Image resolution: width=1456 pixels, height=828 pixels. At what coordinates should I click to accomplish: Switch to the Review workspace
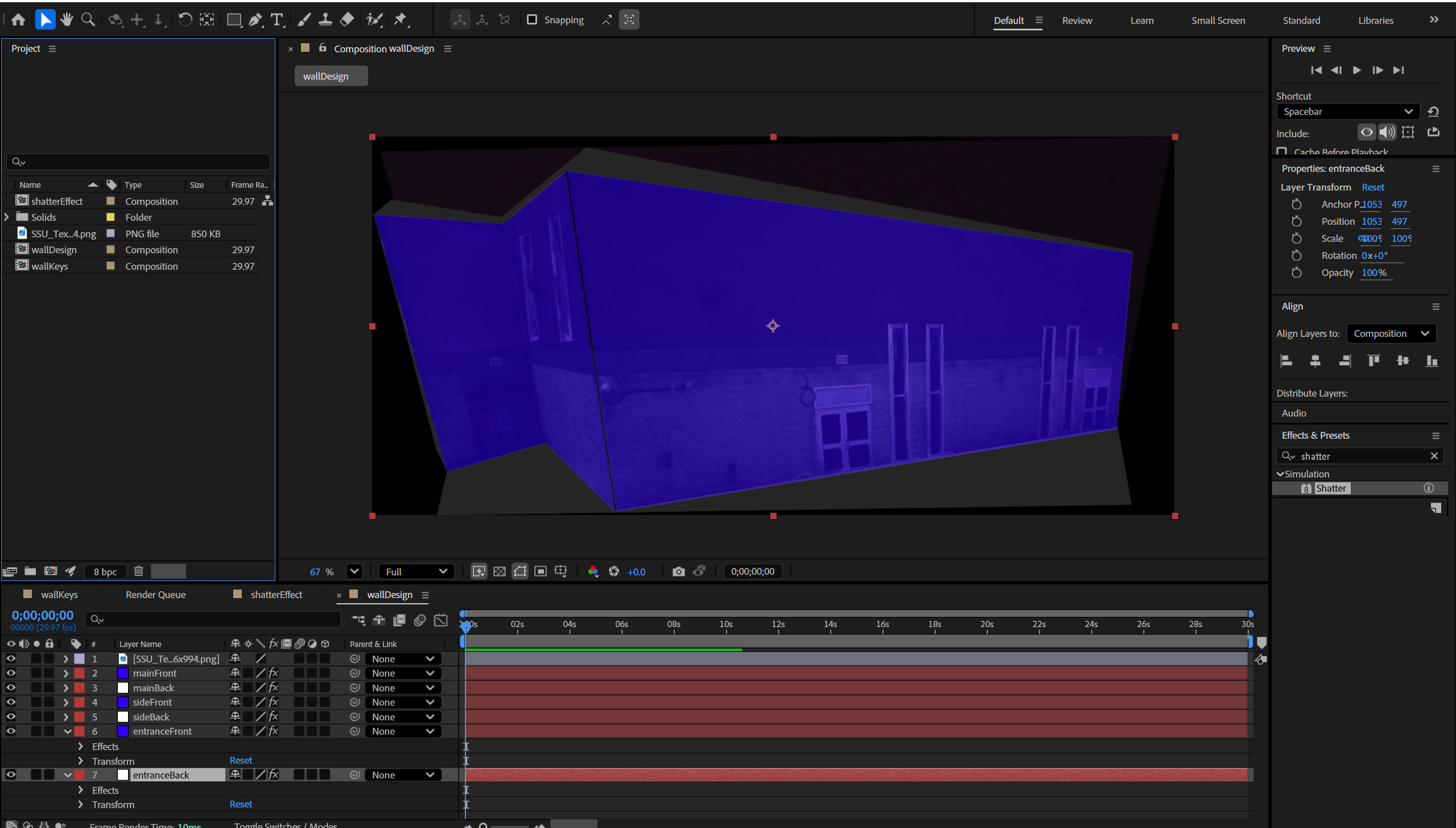1076,20
